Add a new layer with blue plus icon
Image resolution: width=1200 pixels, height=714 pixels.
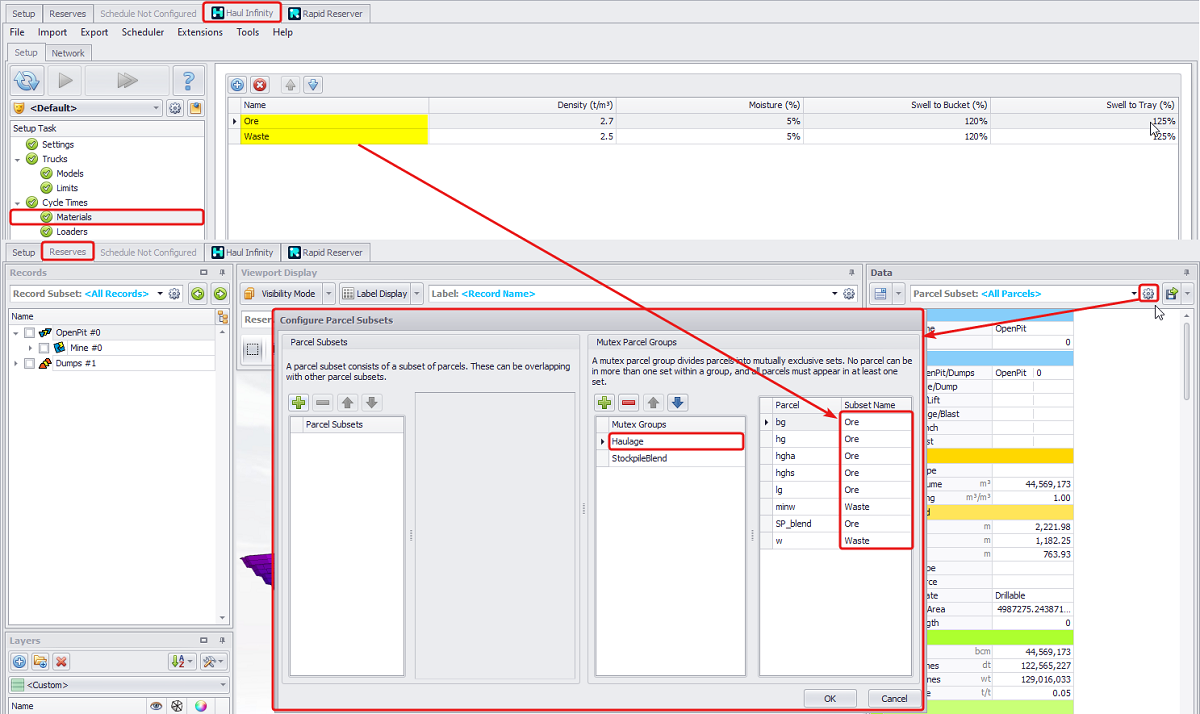(19, 661)
